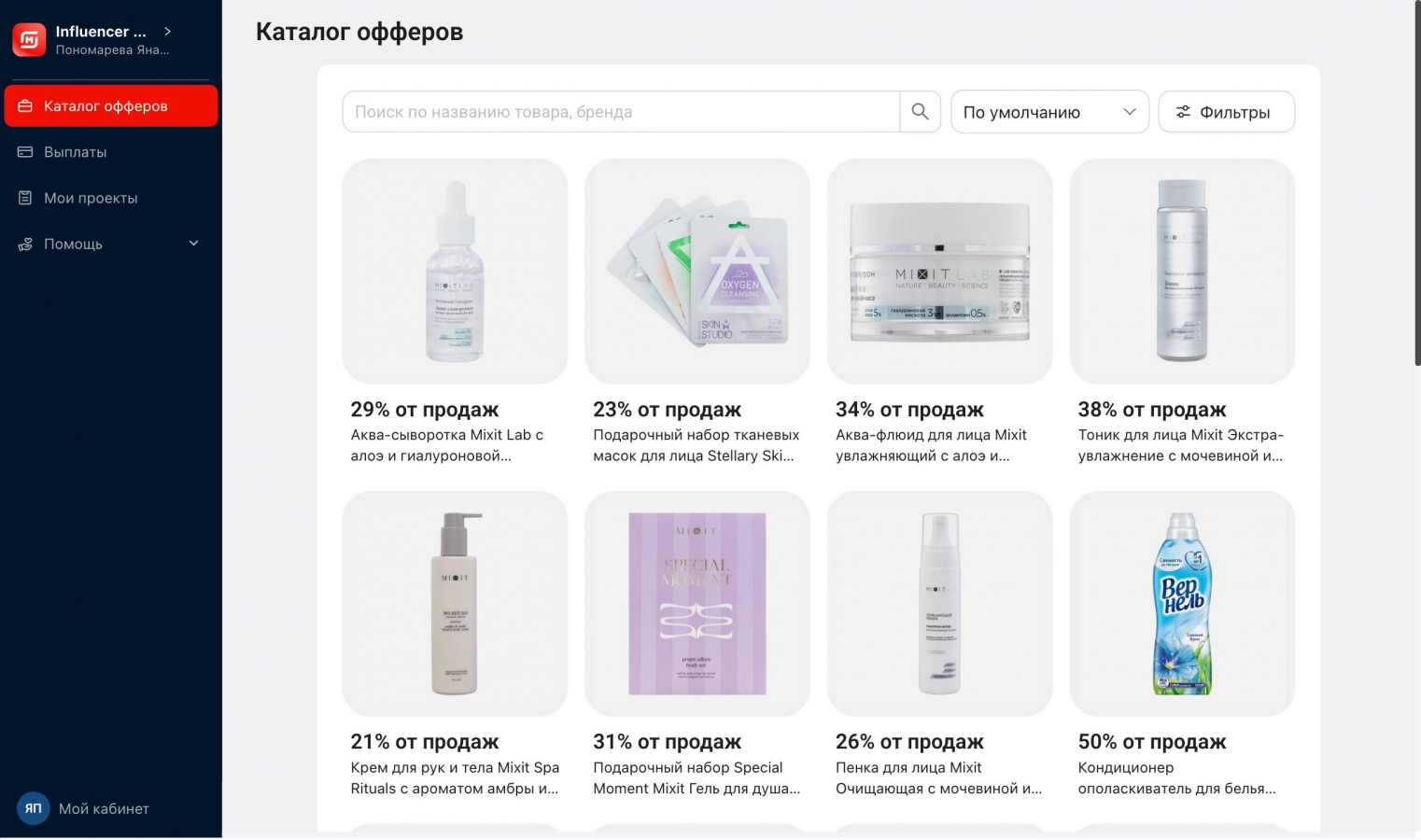The image size is (1421, 840).
Task: Open the Аква-сыворотка Mixit Lab offer title
Action: [446, 445]
